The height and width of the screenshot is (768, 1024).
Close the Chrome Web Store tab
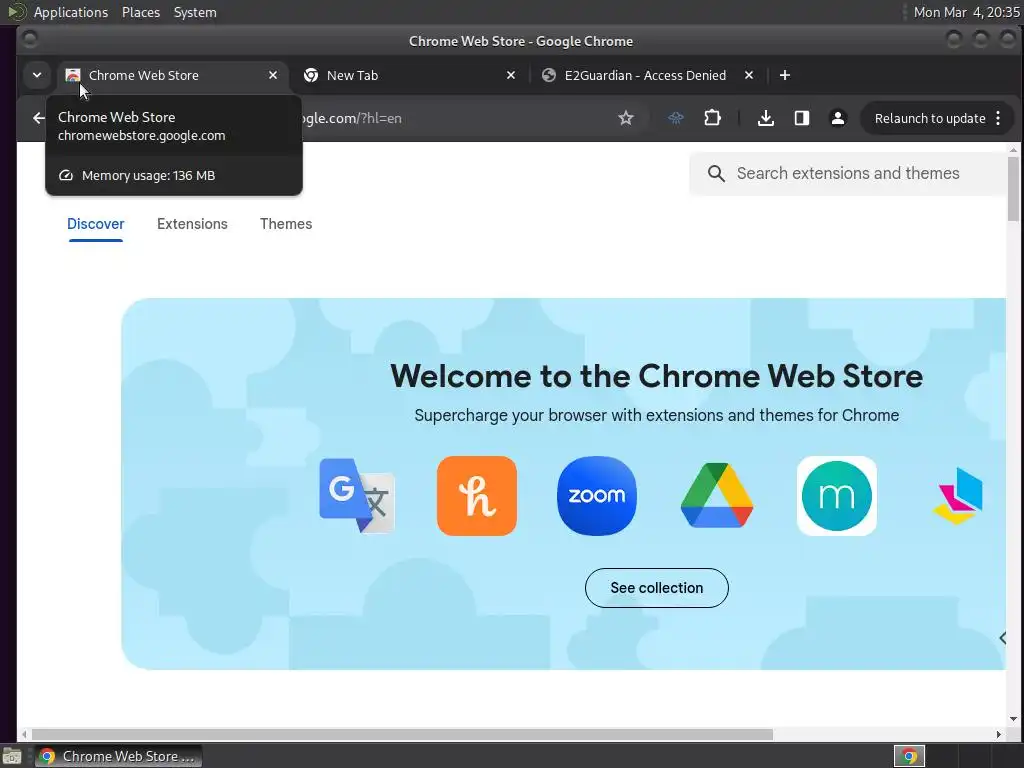273,75
